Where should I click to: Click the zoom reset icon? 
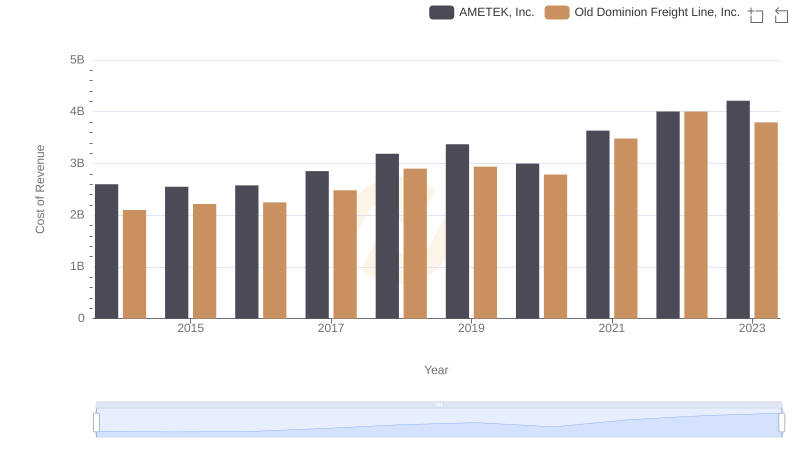pyautogui.click(x=781, y=15)
